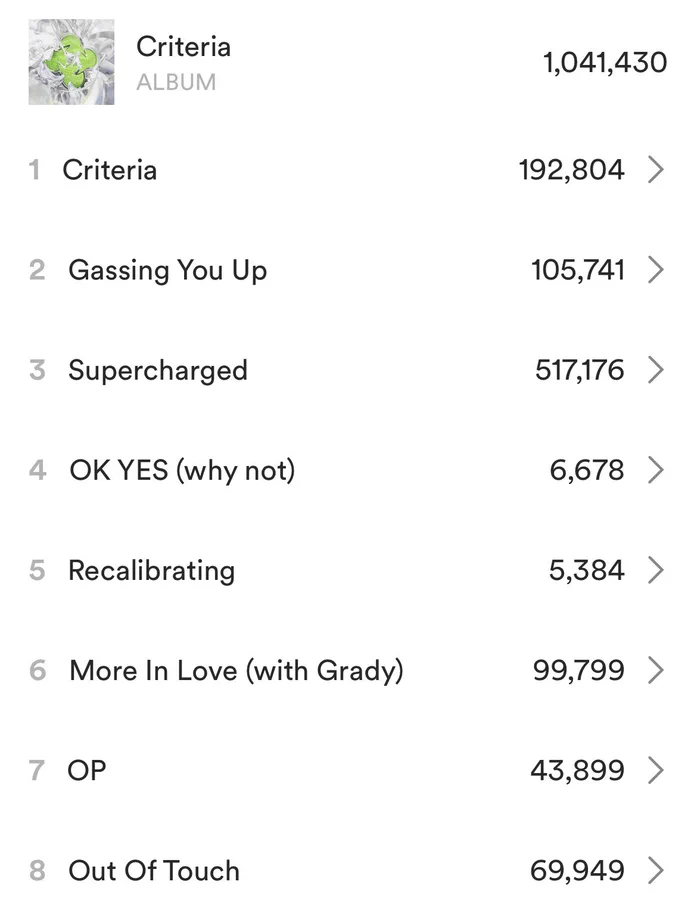Select More In Love (with Grady)
This screenshot has width=697, height=900.
click(236, 671)
